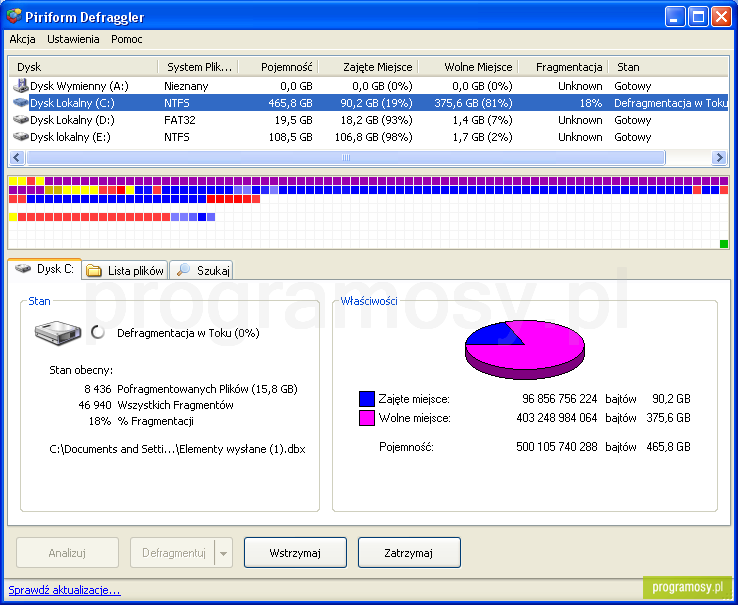The image size is (738, 605).
Task: Click the drive list scroll left arrow
Action: (17, 158)
